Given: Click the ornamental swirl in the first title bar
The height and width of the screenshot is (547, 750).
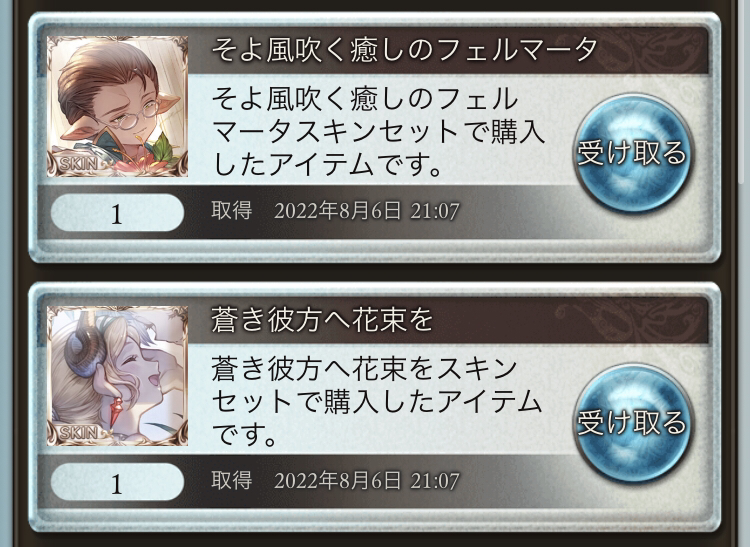Looking at the screenshot, I should [x=653, y=50].
